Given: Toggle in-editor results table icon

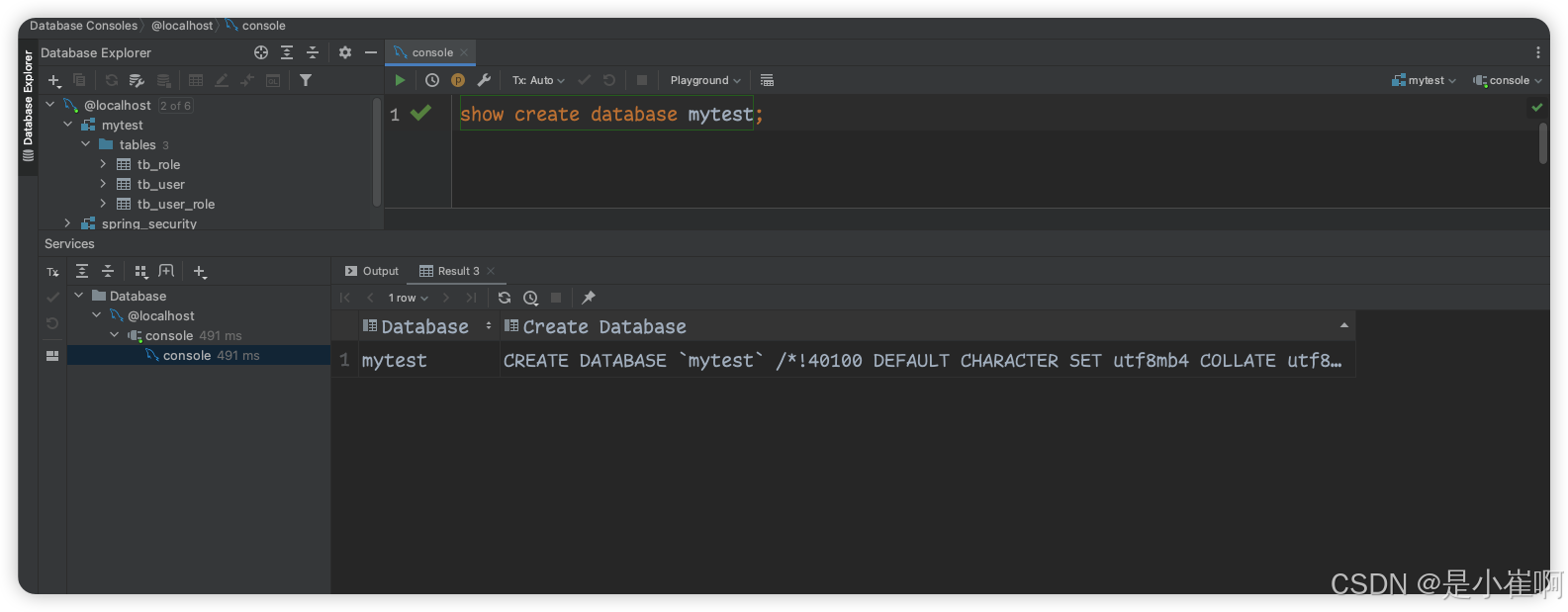Looking at the screenshot, I should click(x=767, y=80).
